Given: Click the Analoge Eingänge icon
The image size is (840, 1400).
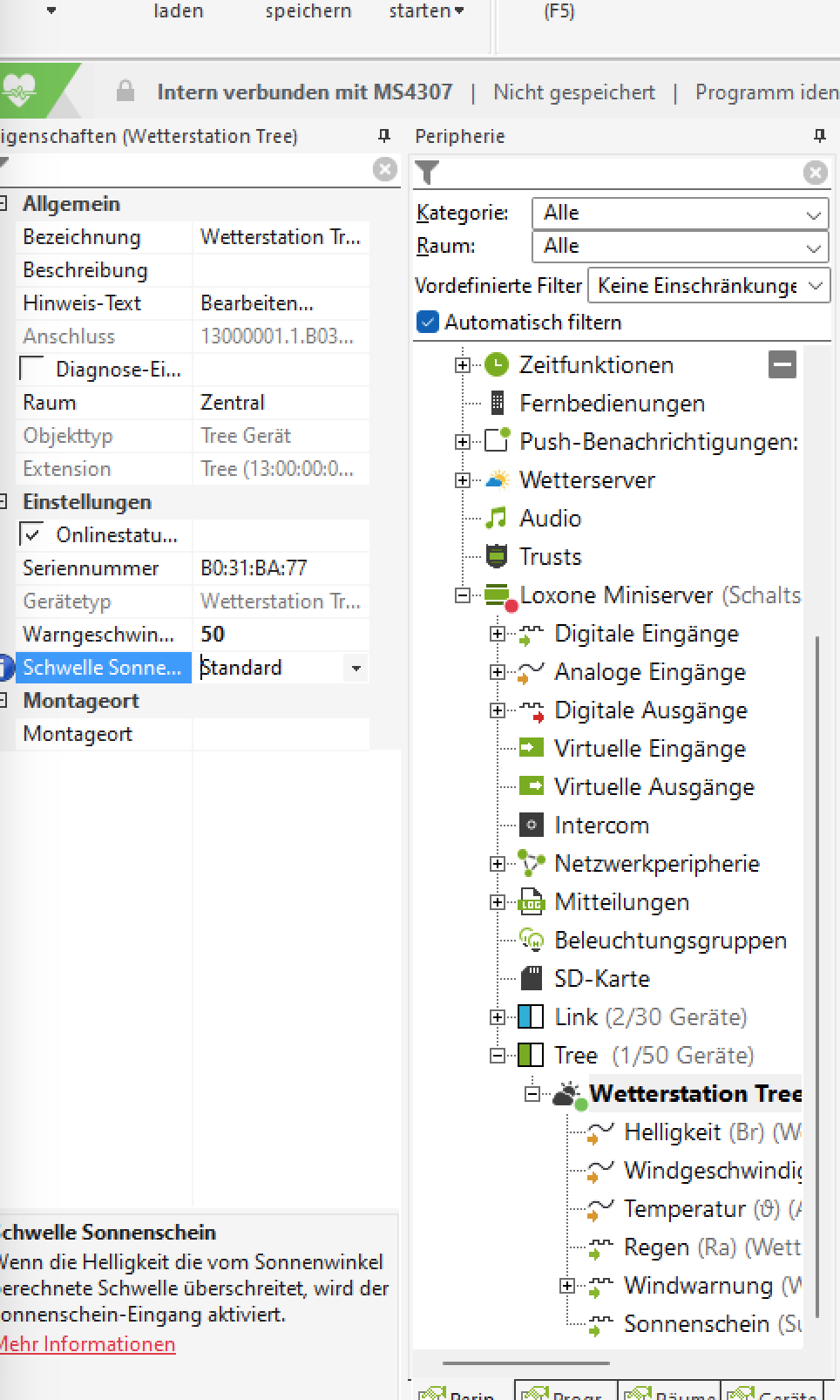Looking at the screenshot, I should coord(531,673).
